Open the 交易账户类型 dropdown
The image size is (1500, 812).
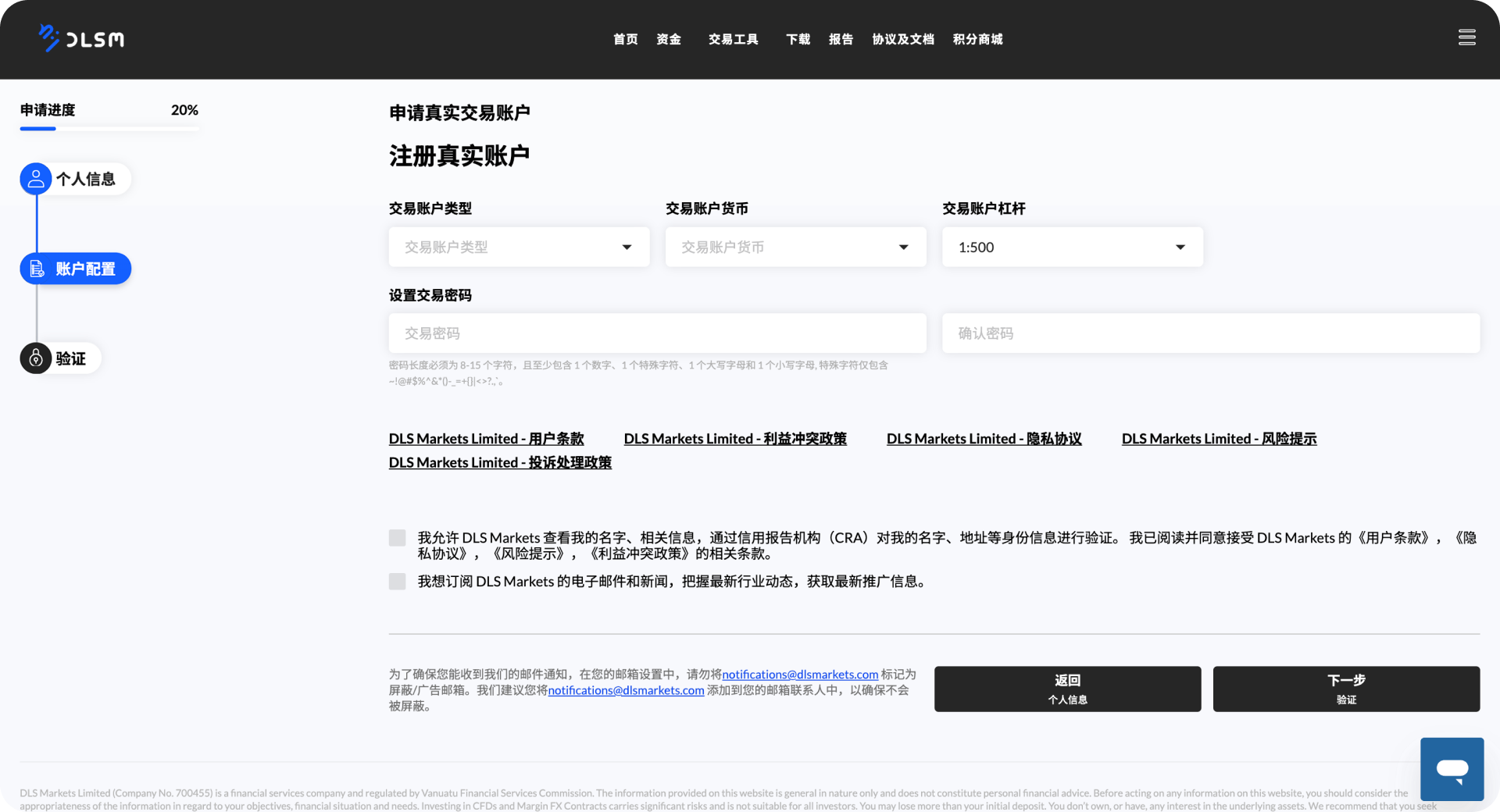(x=518, y=247)
